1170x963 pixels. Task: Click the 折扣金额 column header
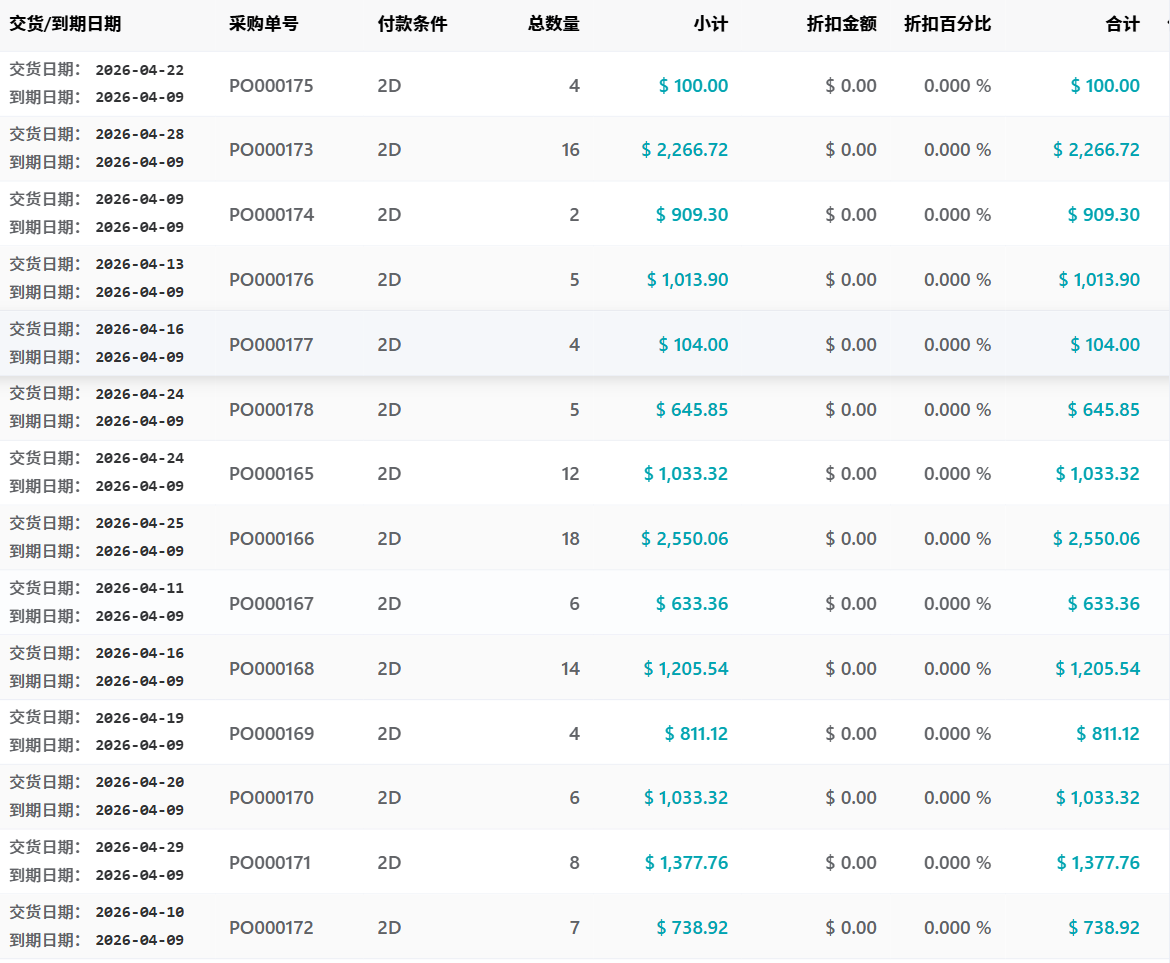point(841,24)
